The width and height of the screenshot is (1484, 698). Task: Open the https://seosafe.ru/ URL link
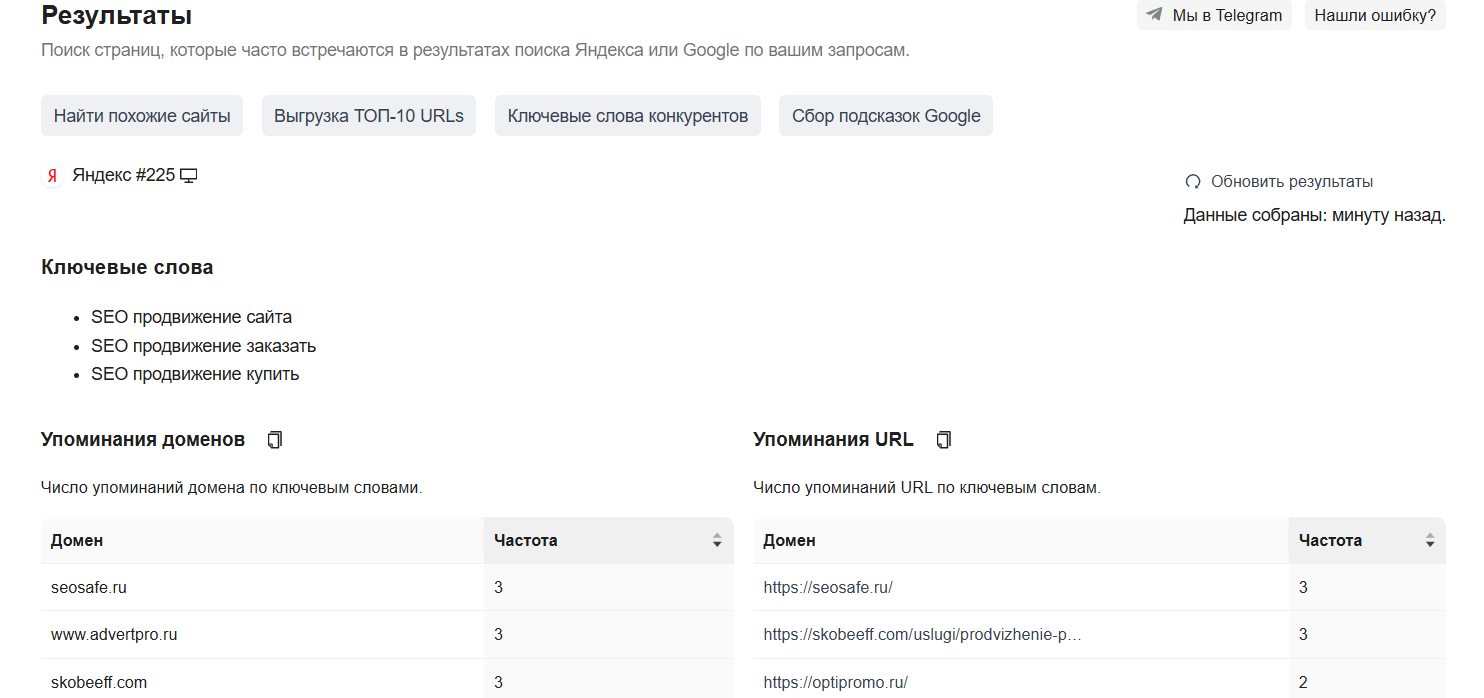pyautogui.click(x=828, y=588)
